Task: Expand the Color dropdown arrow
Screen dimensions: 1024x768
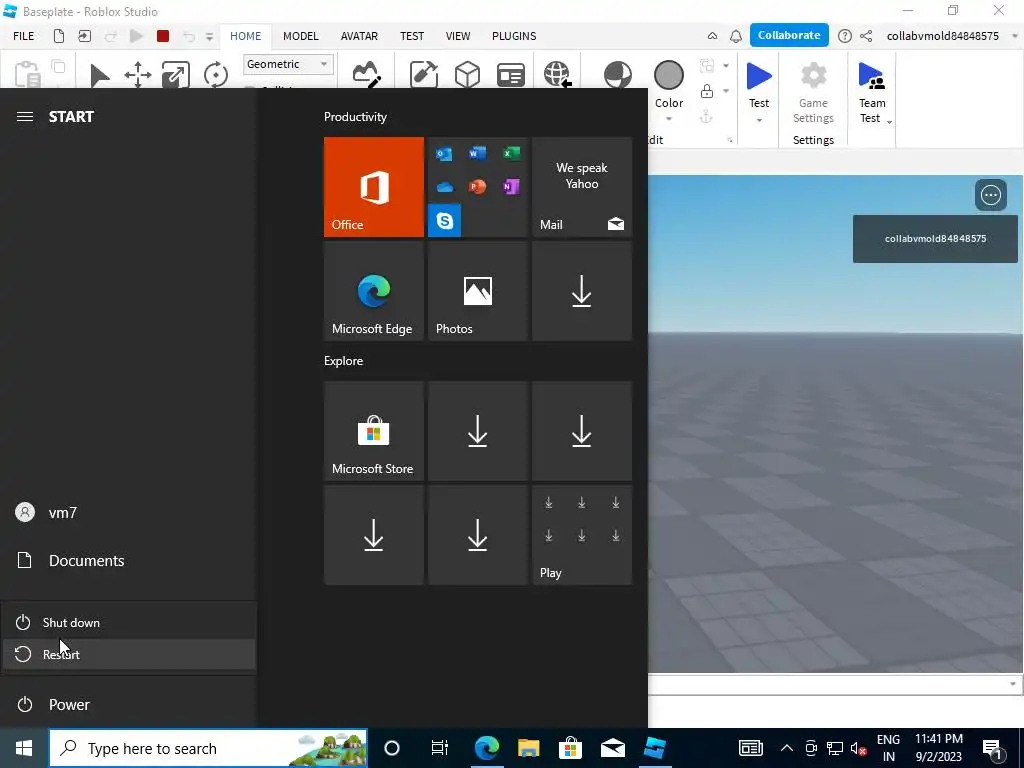Action: coord(669,119)
